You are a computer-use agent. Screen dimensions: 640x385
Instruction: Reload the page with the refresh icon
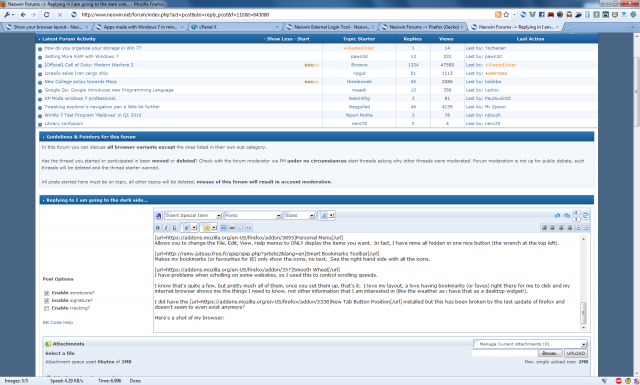pyautogui.click(x=47, y=15)
